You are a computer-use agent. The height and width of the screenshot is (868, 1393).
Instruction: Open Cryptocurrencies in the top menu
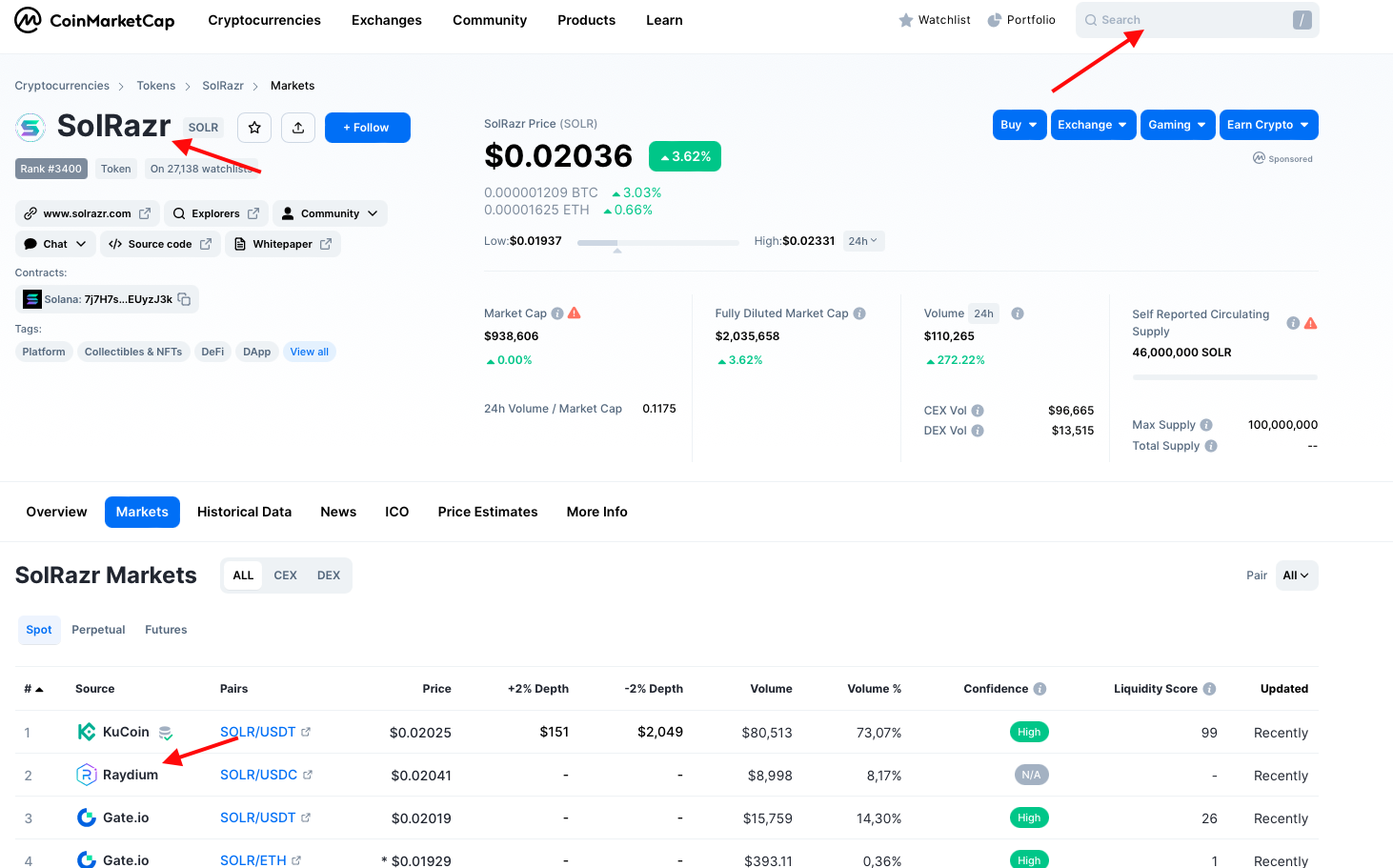264,20
